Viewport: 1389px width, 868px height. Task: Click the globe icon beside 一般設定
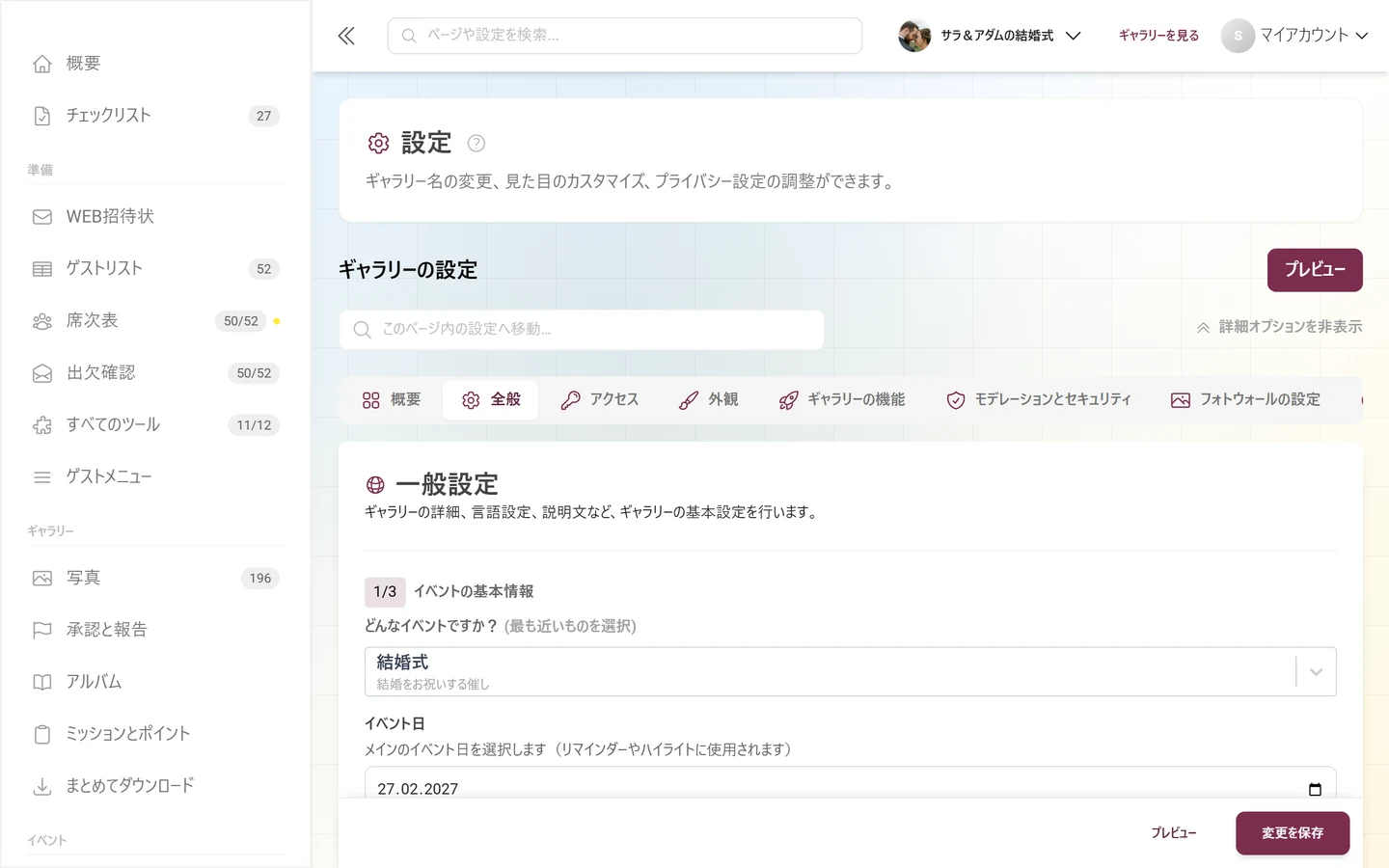click(x=376, y=485)
